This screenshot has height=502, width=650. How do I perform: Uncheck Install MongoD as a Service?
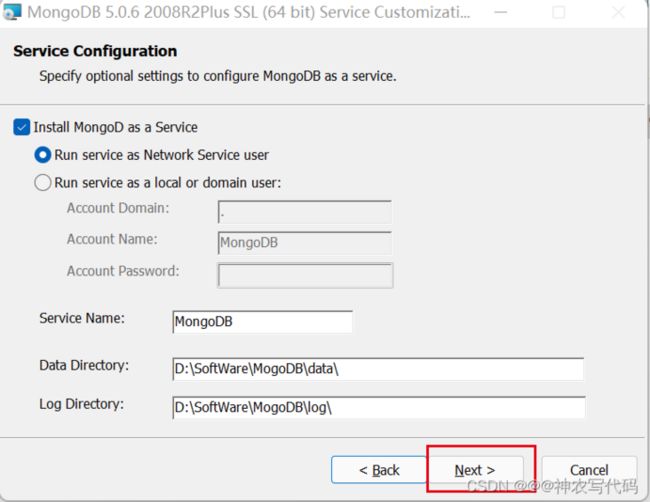point(22,127)
